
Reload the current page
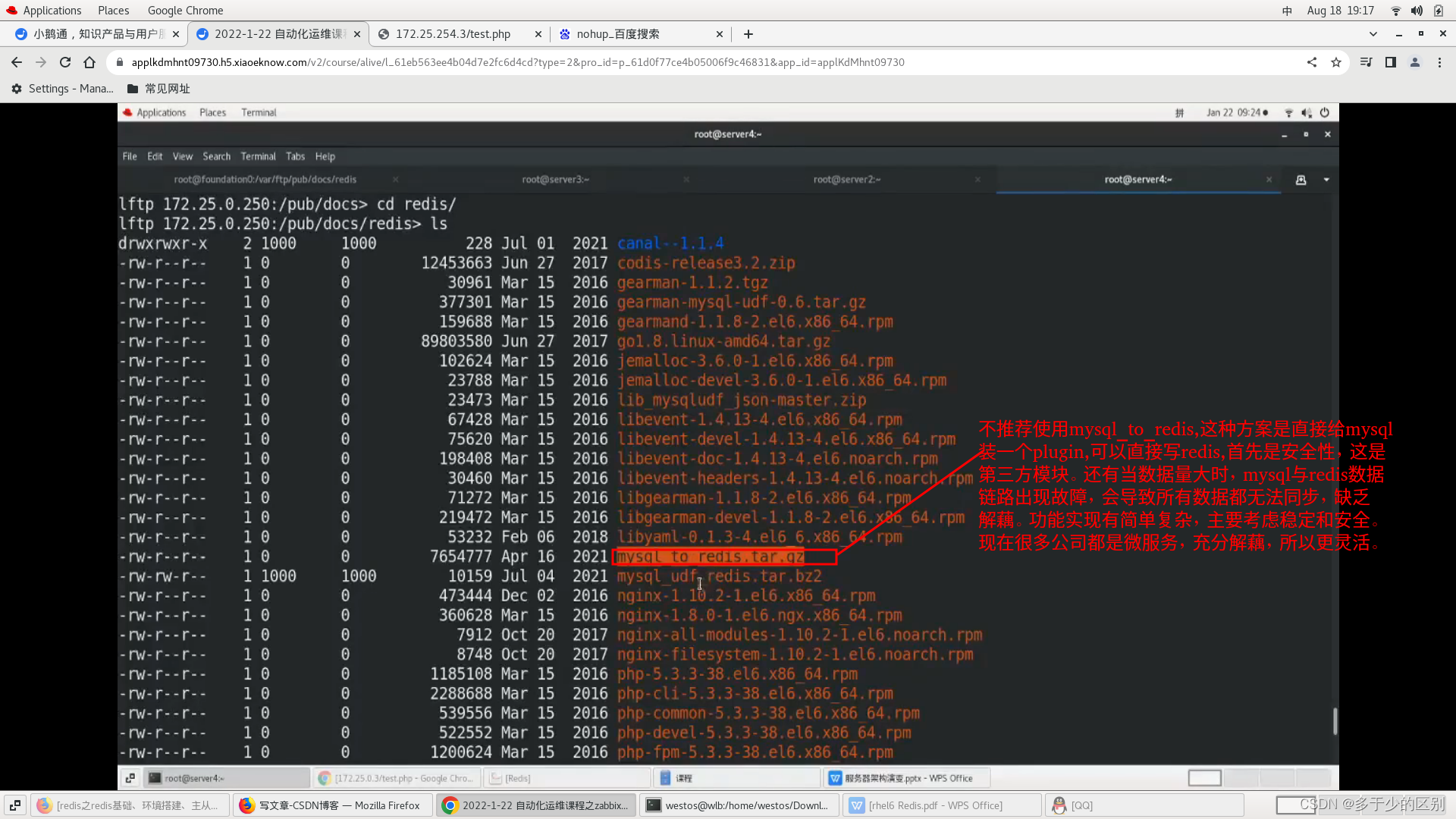click(x=65, y=62)
